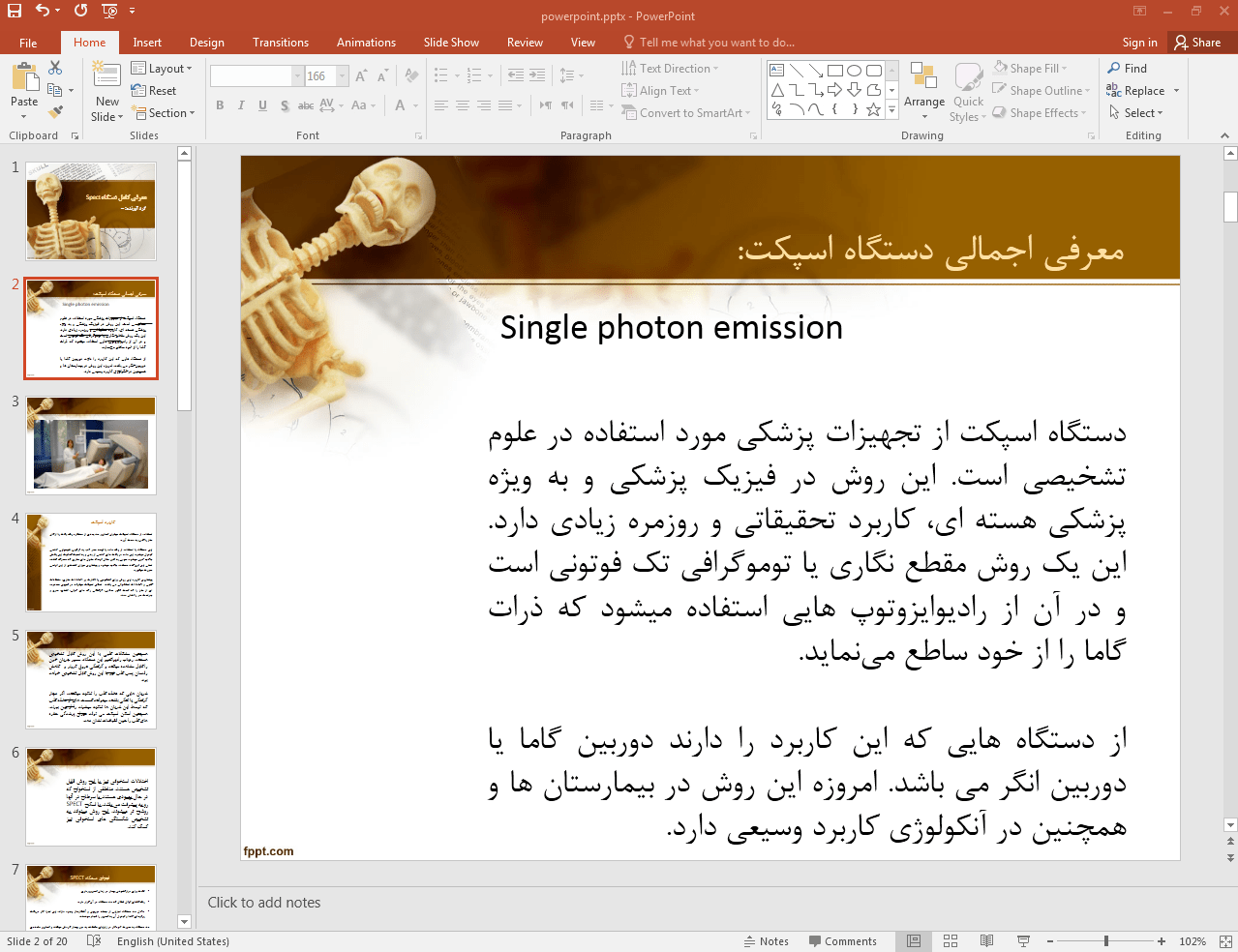Viewport: 1238px width, 952px height.
Task: Click the Share button
Action: (1197, 43)
